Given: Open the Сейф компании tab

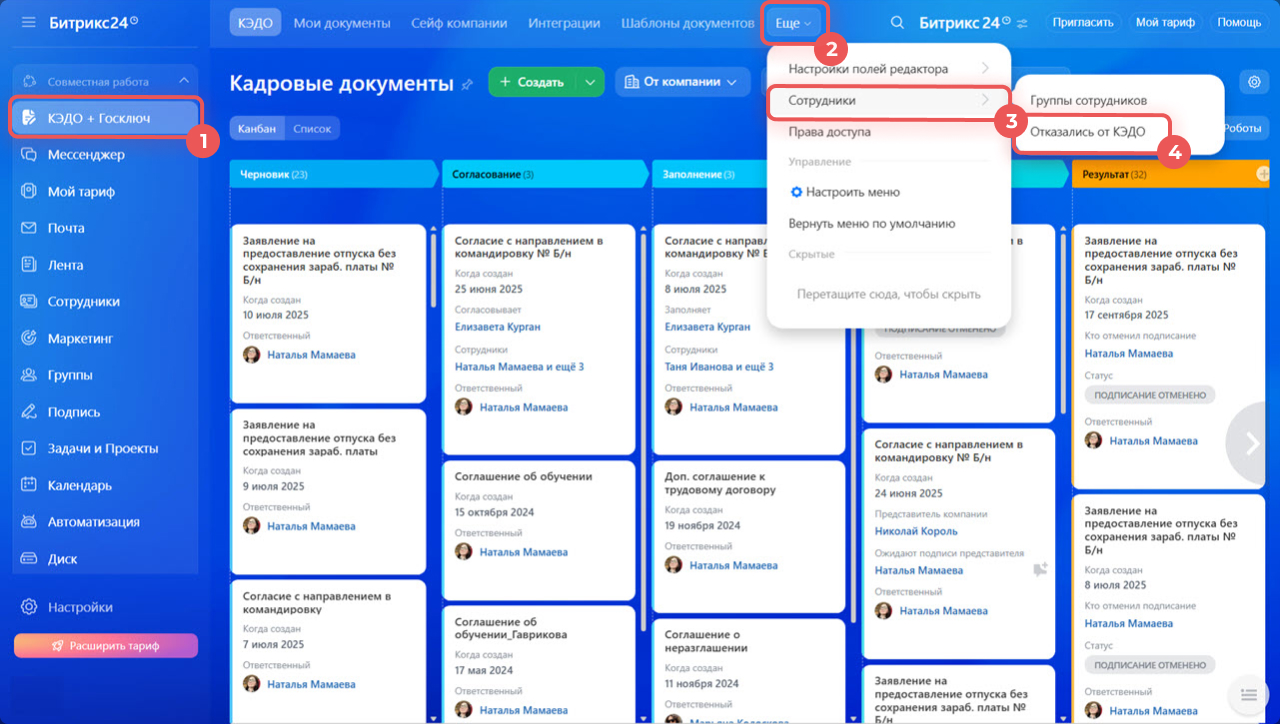Looking at the screenshot, I should point(459,22).
